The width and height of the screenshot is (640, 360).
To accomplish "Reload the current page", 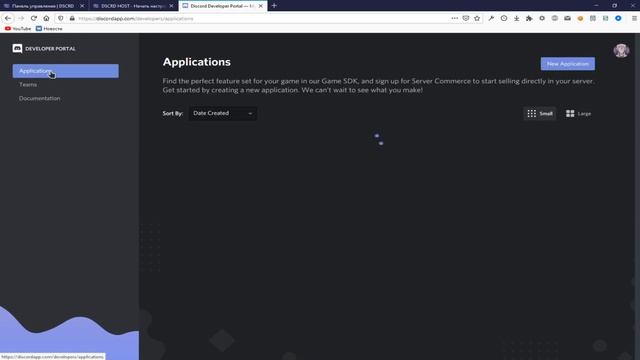I will pyautogui.click(x=34, y=18).
